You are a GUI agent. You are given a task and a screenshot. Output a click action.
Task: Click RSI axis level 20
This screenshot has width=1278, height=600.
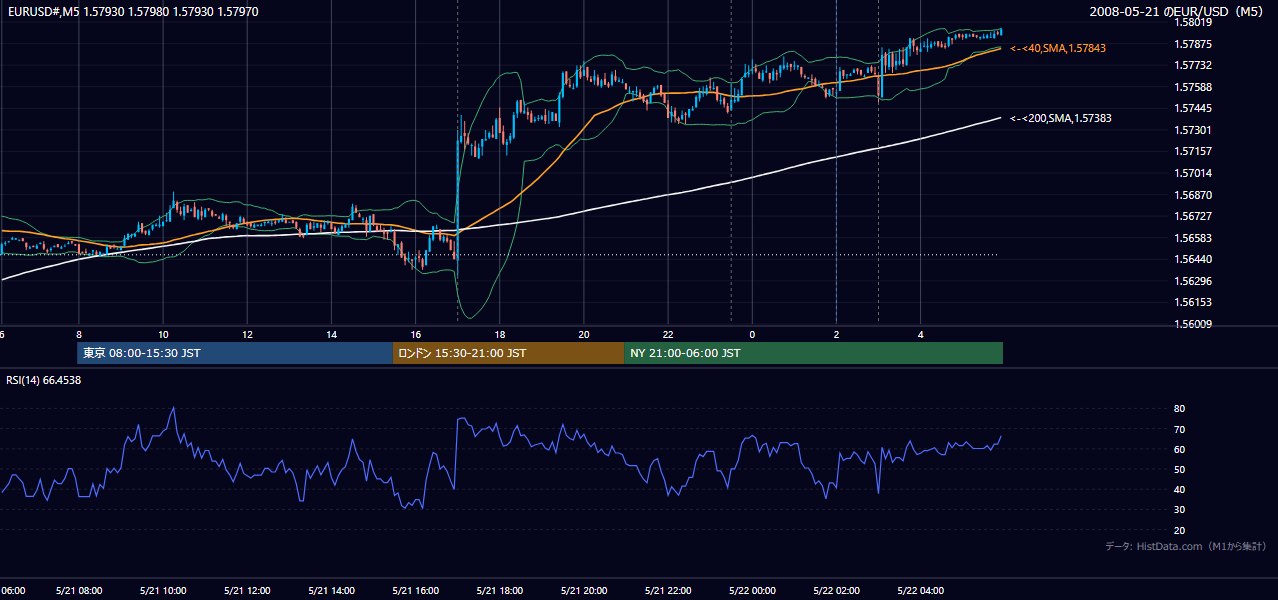[1179, 530]
